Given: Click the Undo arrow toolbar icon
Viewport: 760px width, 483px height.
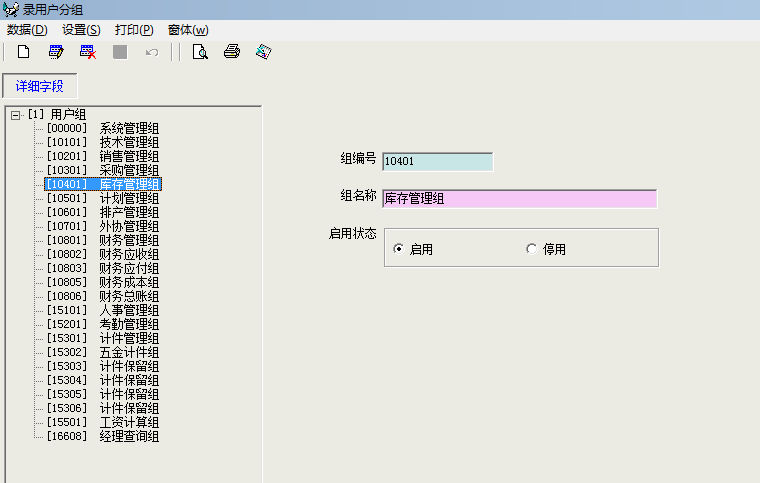Looking at the screenshot, I should click(152, 52).
